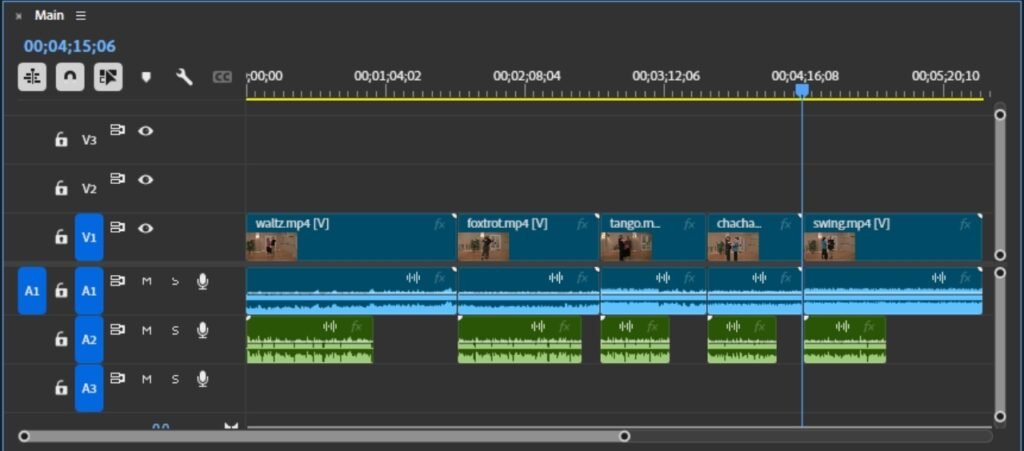Toggle sync lock on track V3
1024x451 pixels.
pyautogui.click(x=118, y=130)
